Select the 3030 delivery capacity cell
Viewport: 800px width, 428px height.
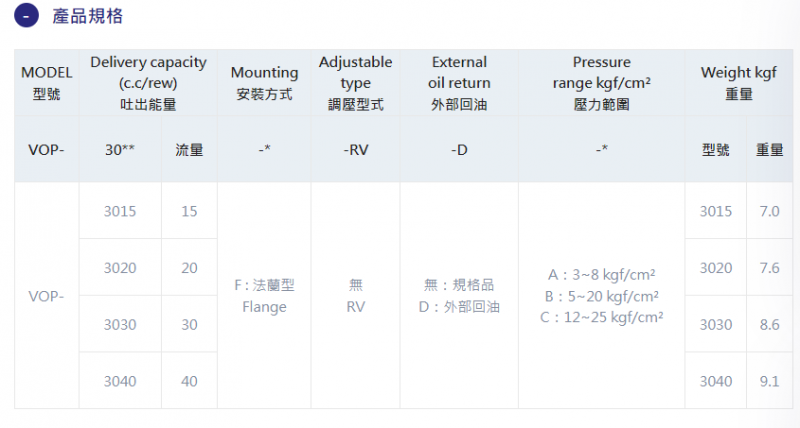tap(120, 324)
